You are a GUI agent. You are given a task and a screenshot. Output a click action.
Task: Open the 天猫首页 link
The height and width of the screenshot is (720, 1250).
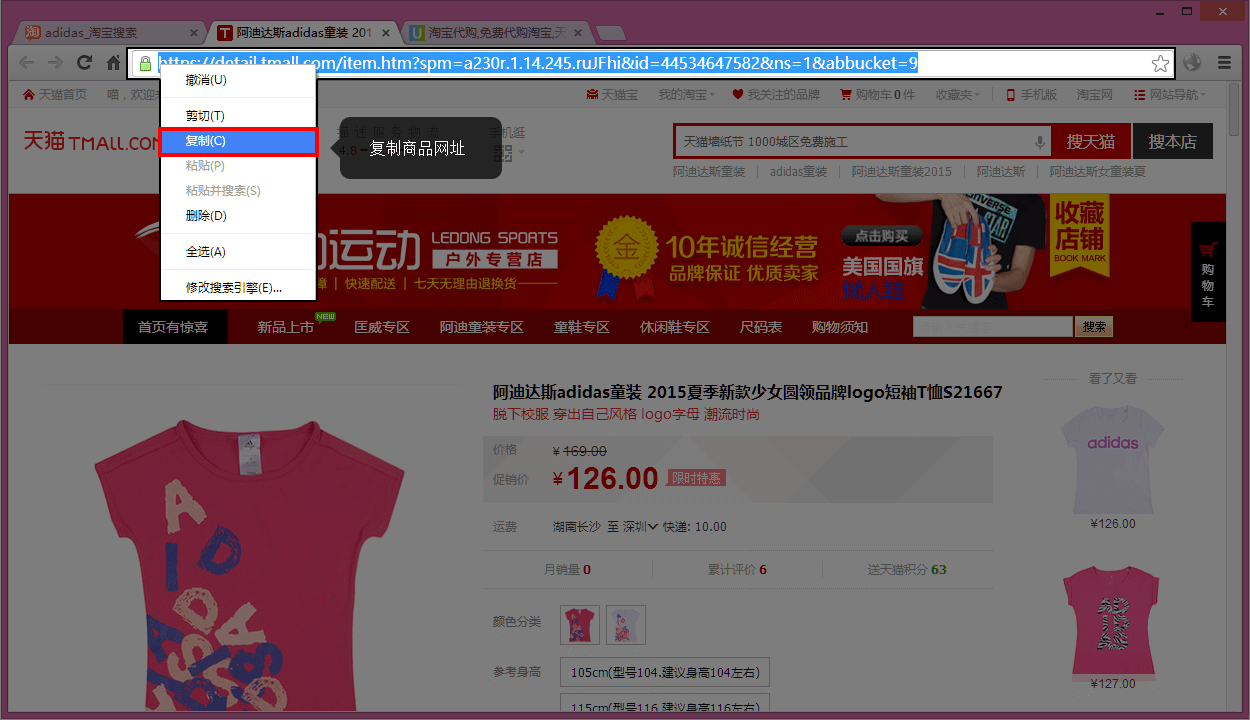55,95
